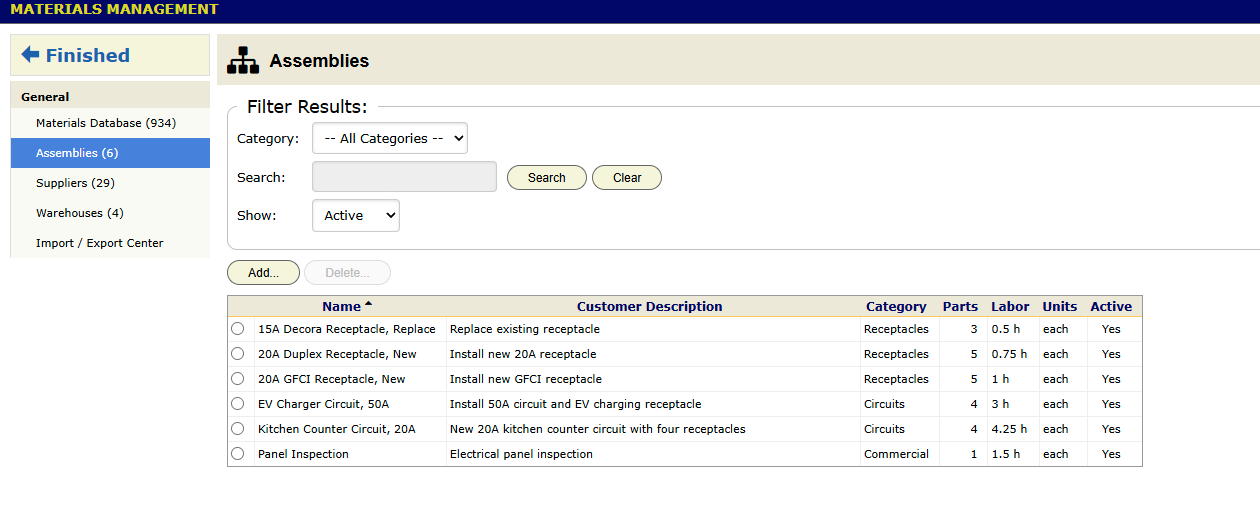Screen dimensions: 1260x531
Task: Click '20A GFCI Receptacle, New' name
Action: pyautogui.click(x=332, y=379)
